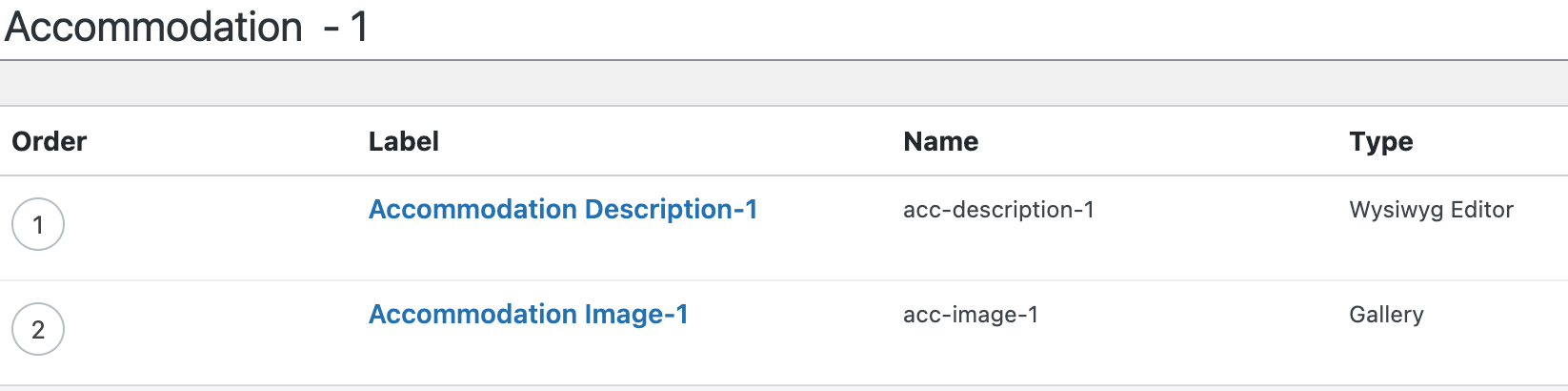Open the Accommodation Image-1 field
The height and width of the screenshot is (391, 1568).
529,314
